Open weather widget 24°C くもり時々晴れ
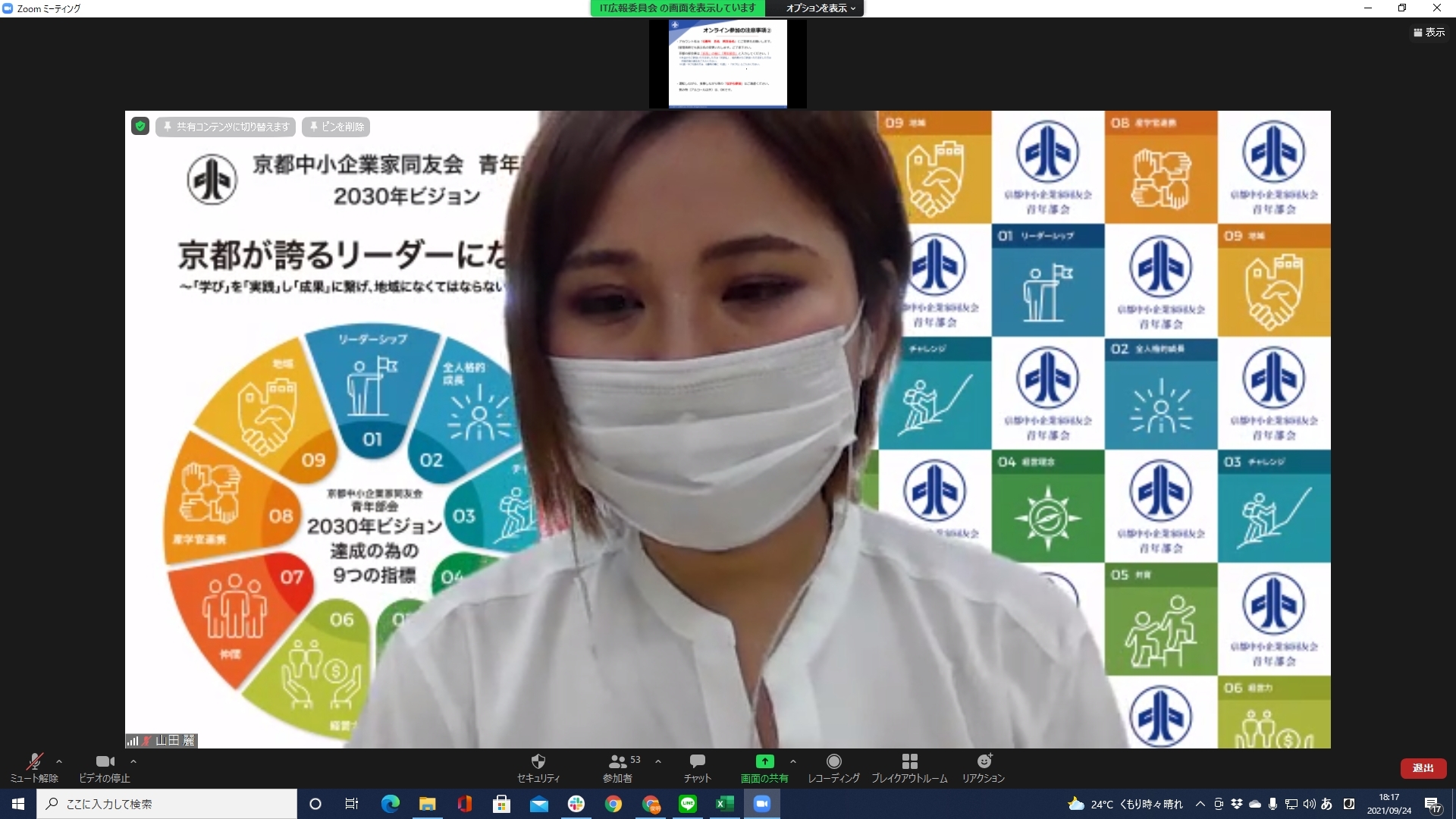The height and width of the screenshot is (819, 1456). [1125, 804]
